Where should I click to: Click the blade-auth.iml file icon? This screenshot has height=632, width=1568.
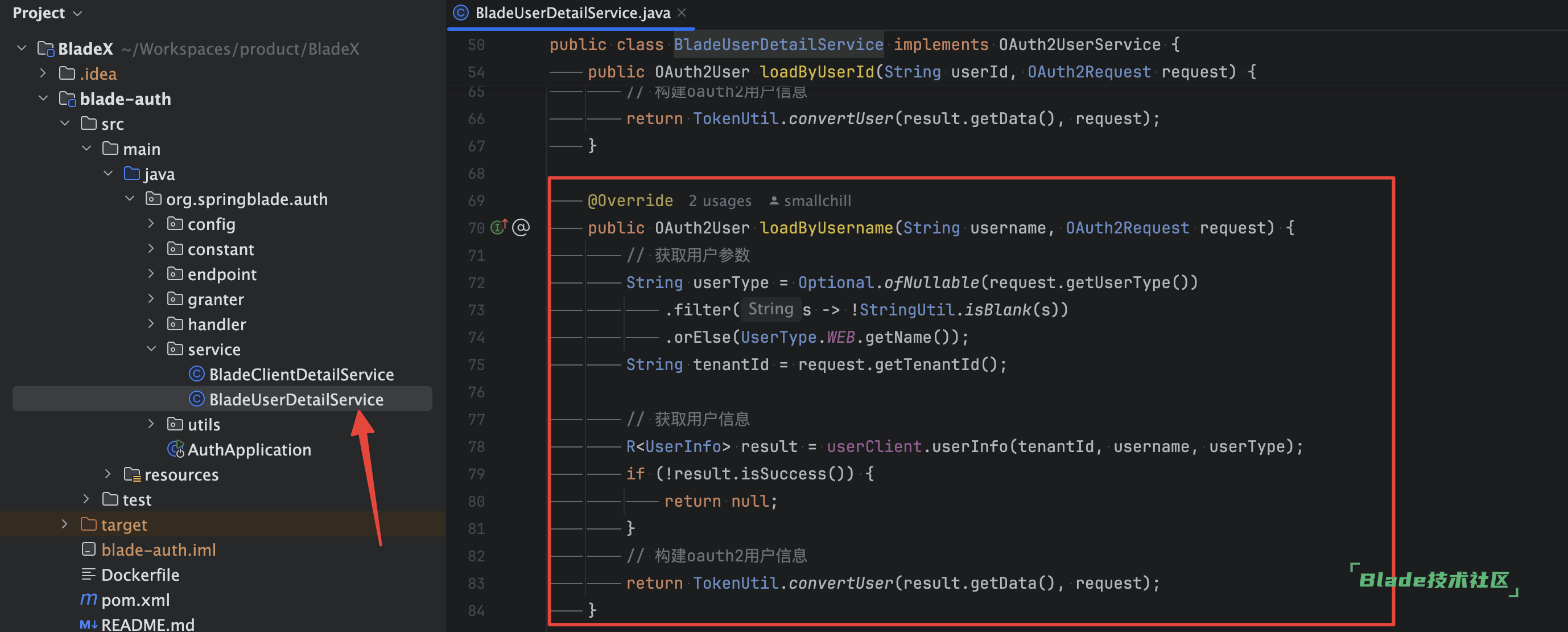(89, 549)
